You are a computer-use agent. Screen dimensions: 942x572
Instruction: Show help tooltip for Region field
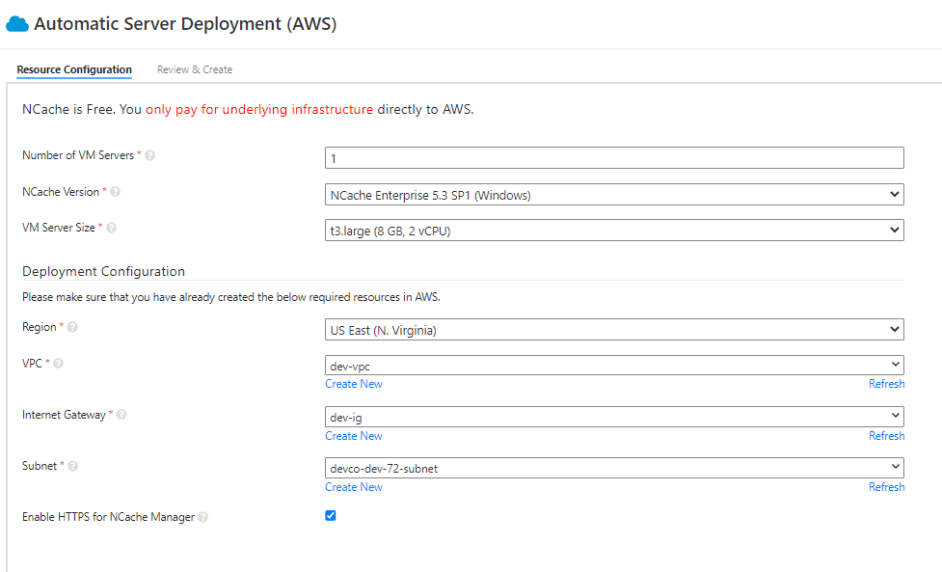click(x=72, y=327)
